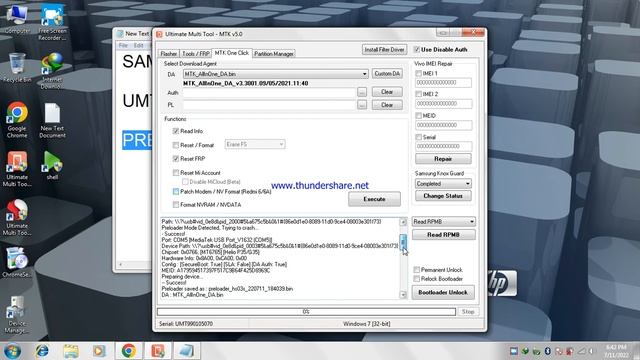Click the Ultimate Multi Tool title bar icon
640x360 pixels.
click(x=160, y=34)
